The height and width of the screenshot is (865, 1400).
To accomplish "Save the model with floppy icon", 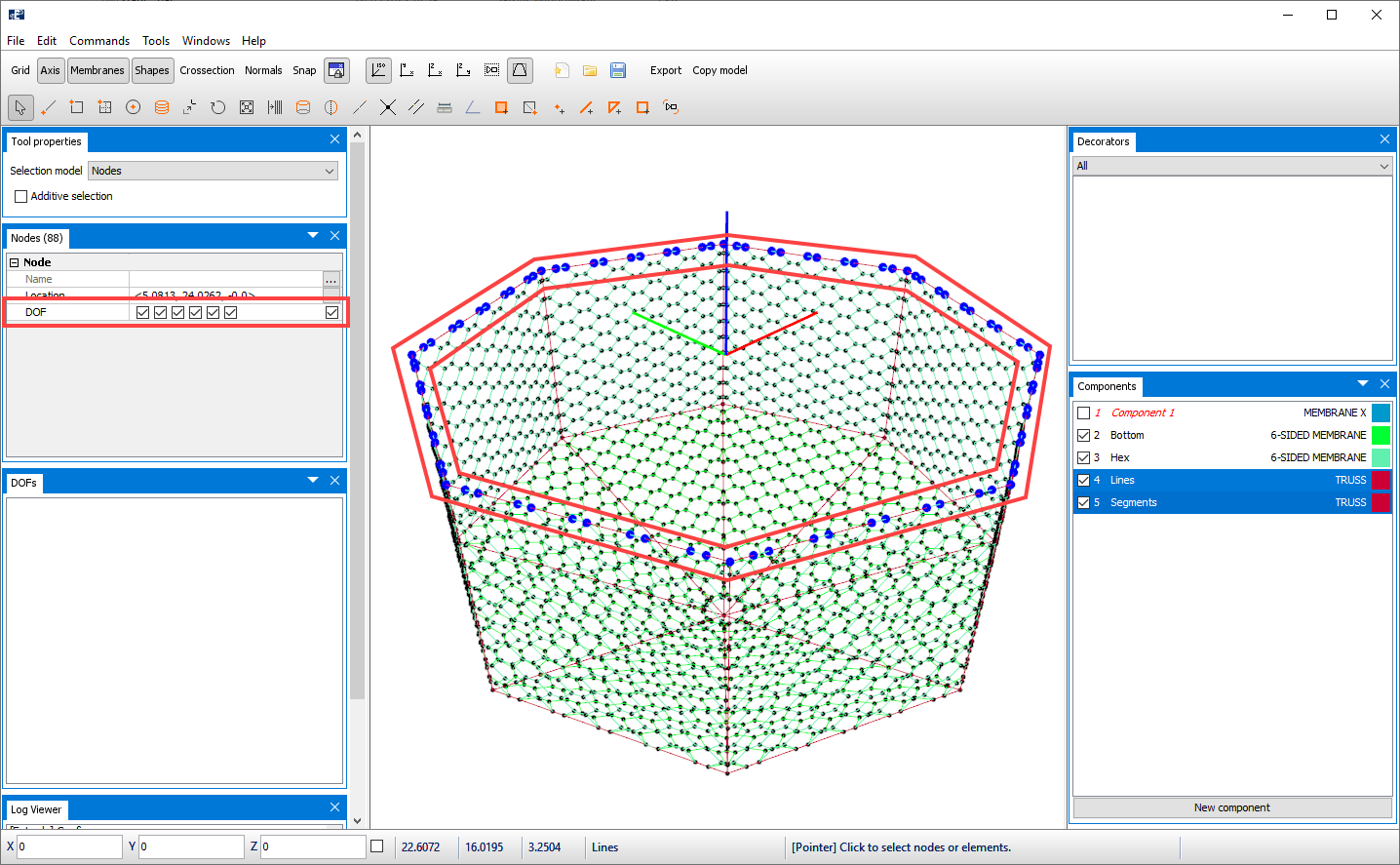I will (x=618, y=70).
